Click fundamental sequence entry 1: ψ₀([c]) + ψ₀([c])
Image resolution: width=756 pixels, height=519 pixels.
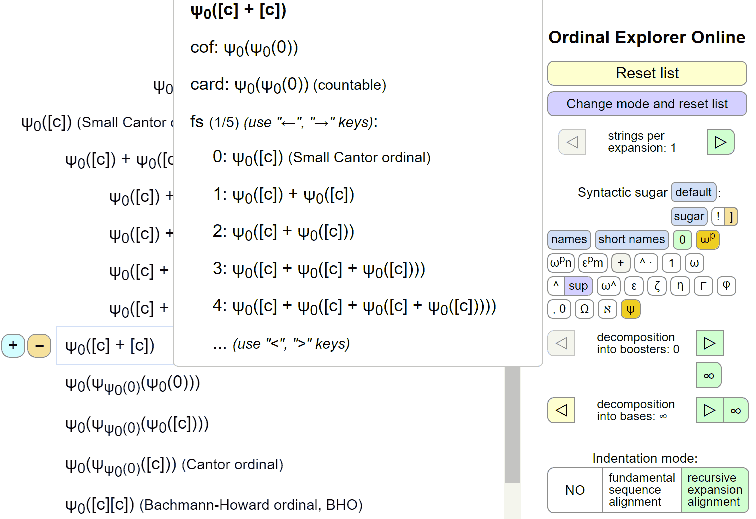click(284, 195)
